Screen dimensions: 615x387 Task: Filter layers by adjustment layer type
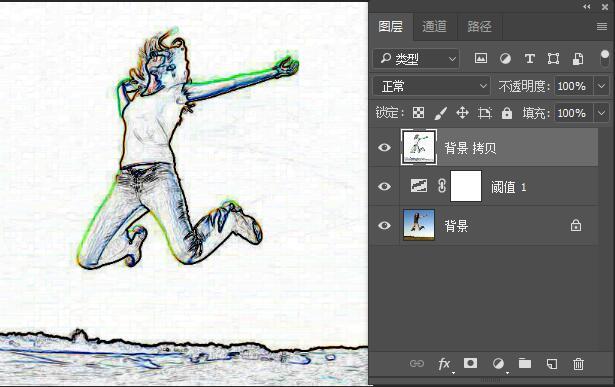(505, 59)
